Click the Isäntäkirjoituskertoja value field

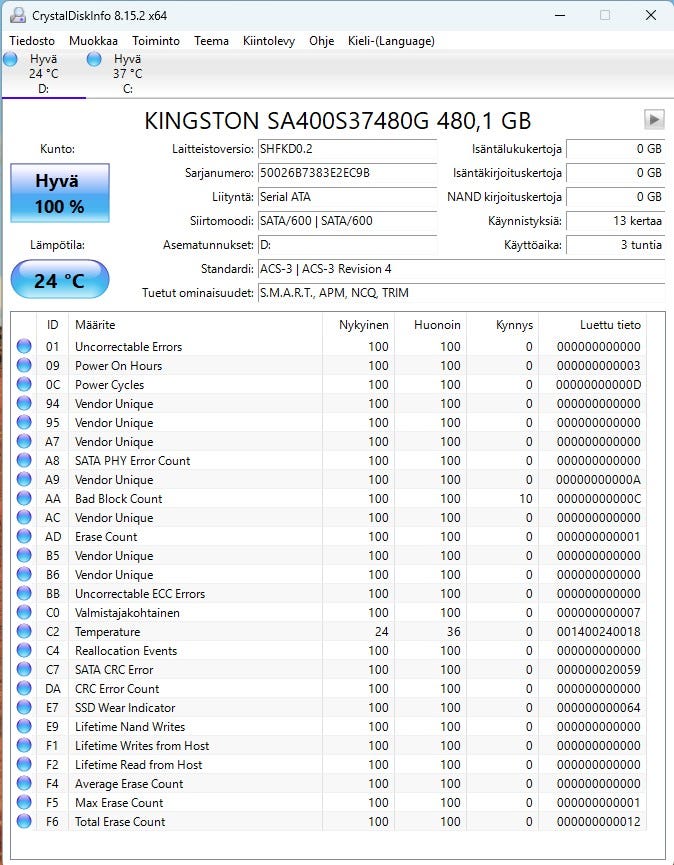616,173
